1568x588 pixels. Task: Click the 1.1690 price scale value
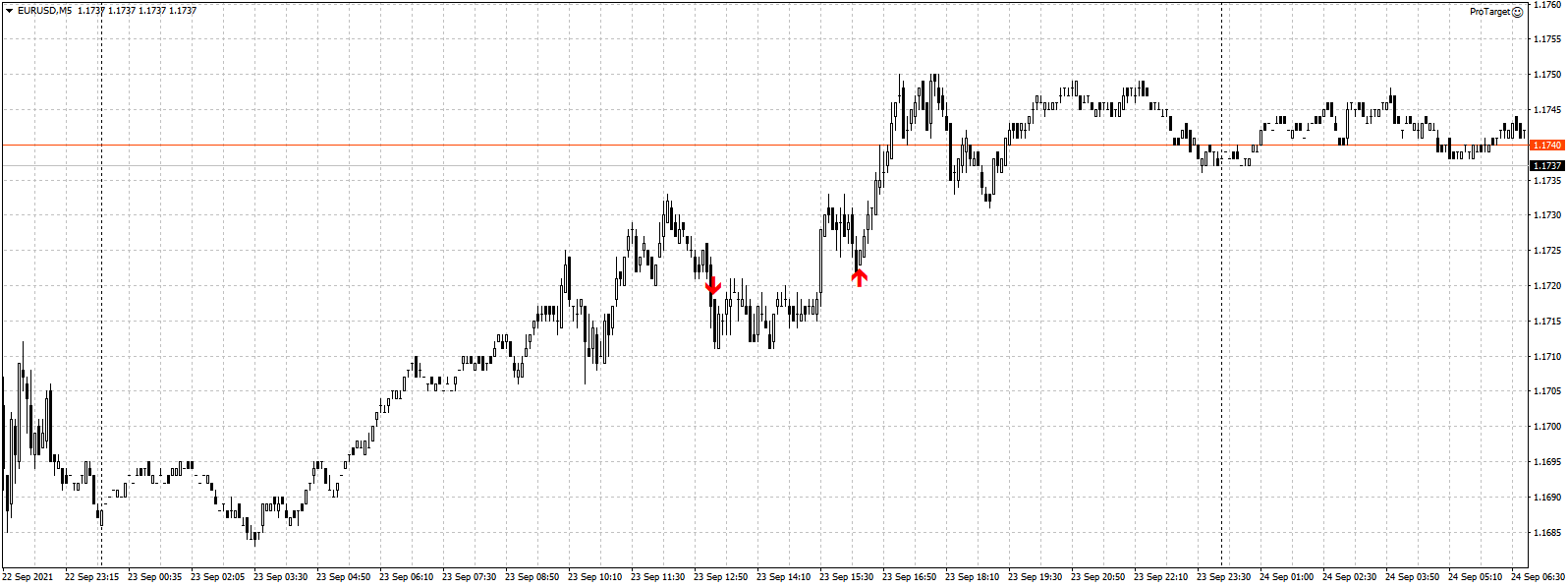click(1547, 498)
